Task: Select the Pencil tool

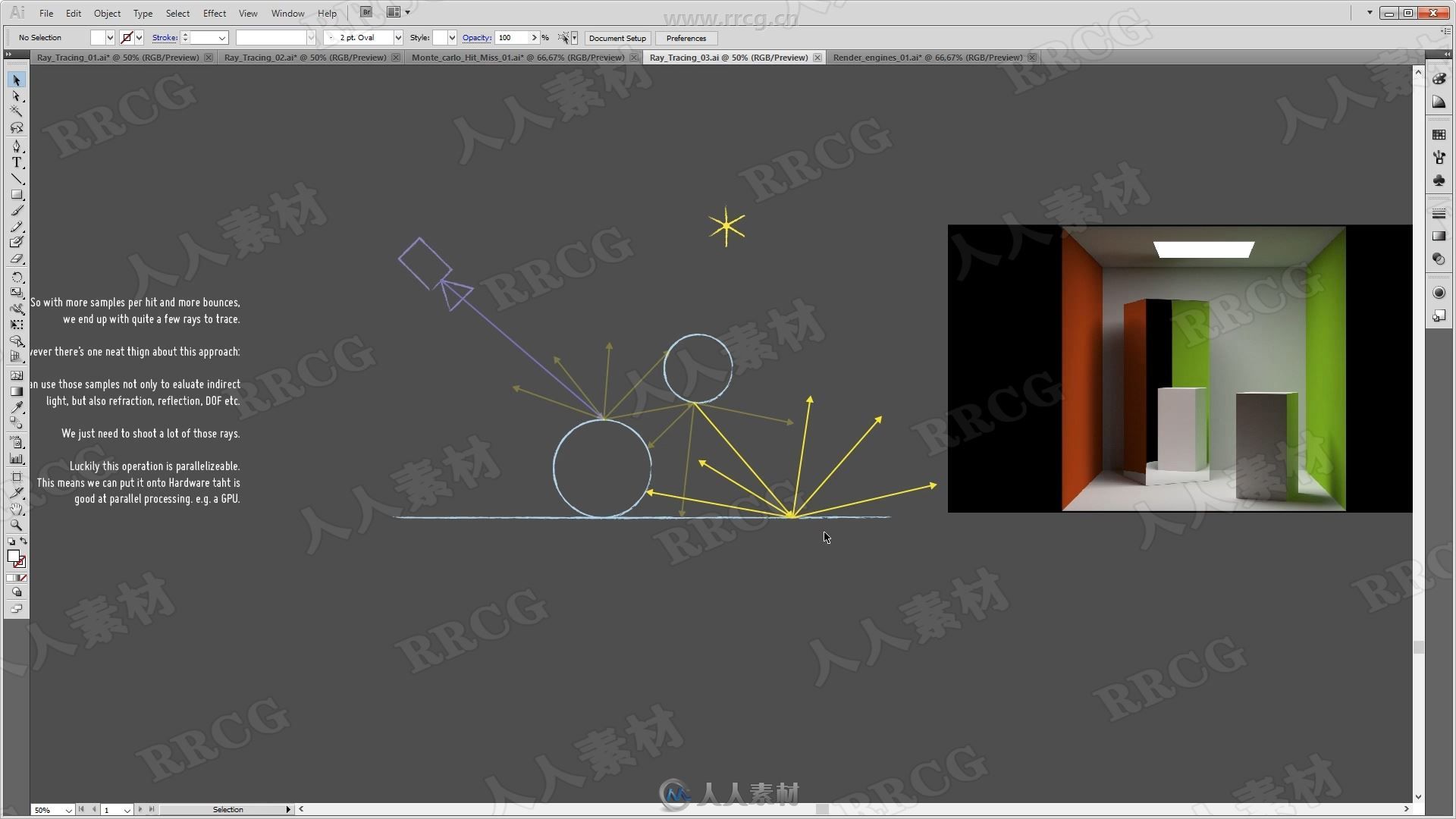Action: coord(17,227)
